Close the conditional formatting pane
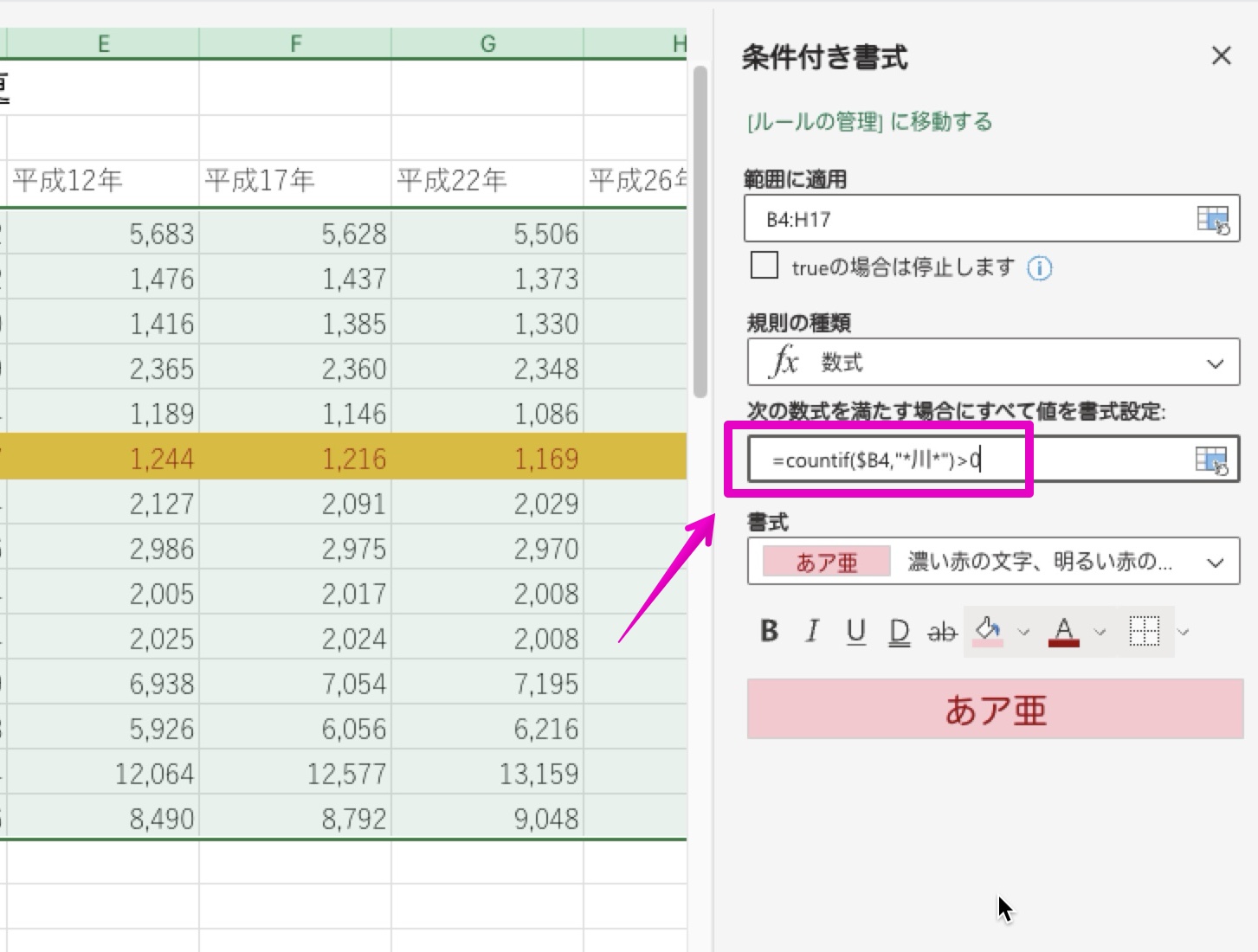This screenshot has width=1258, height=952. 1221,56
